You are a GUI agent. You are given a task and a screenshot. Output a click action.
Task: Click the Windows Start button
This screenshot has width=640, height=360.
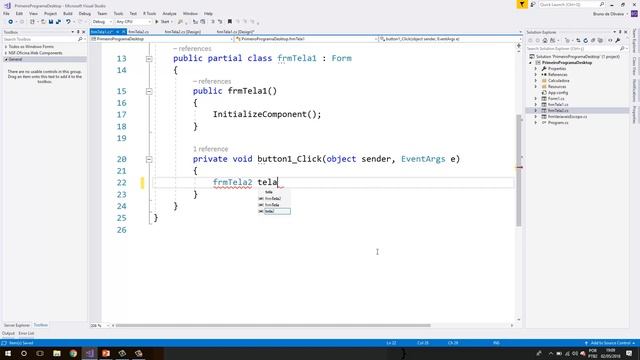click(7, 353)
